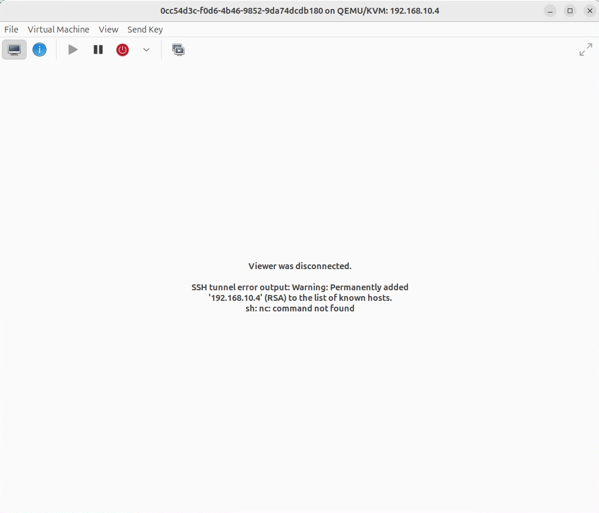The width and height of the screenshot is (599, 513).
Task: Minimize the virt-manager window
Action: pos(550,11)
